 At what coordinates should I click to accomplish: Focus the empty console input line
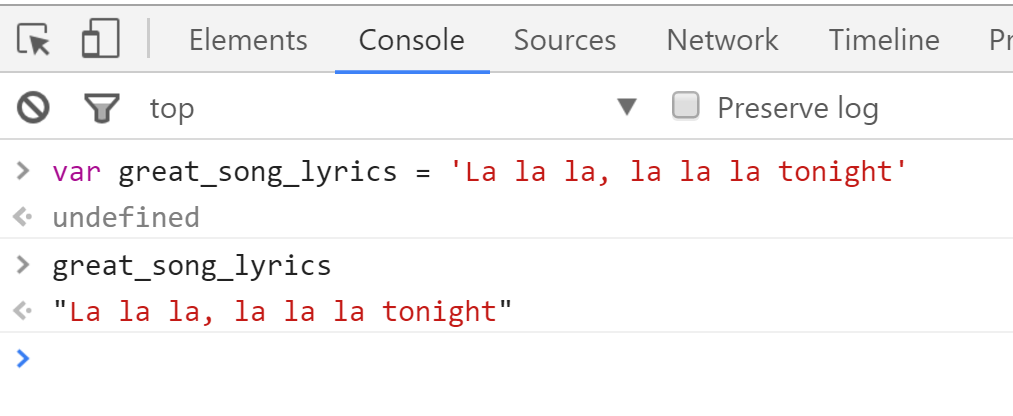[500, 358]
